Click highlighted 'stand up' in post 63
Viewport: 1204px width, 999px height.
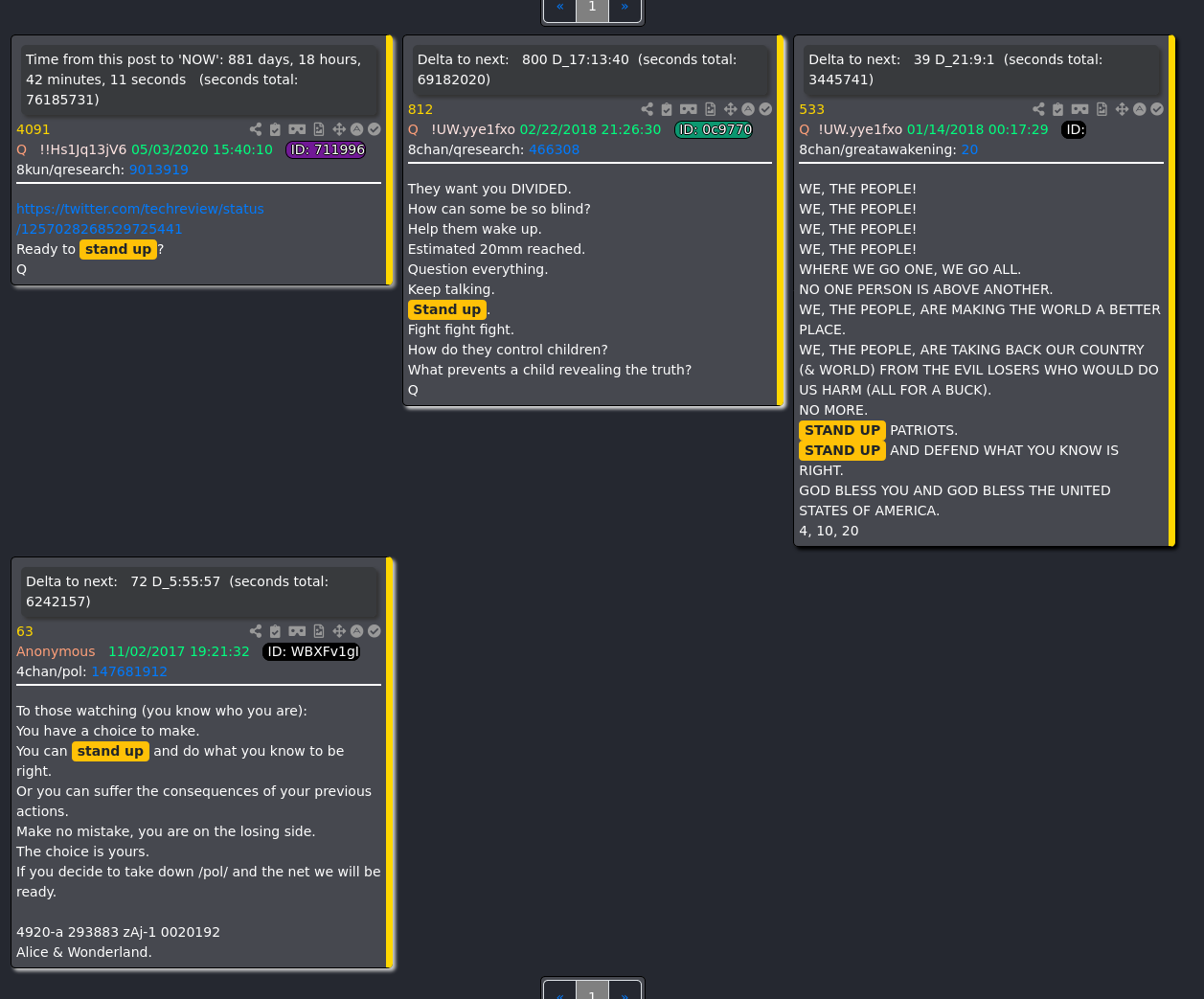[110, 751]
